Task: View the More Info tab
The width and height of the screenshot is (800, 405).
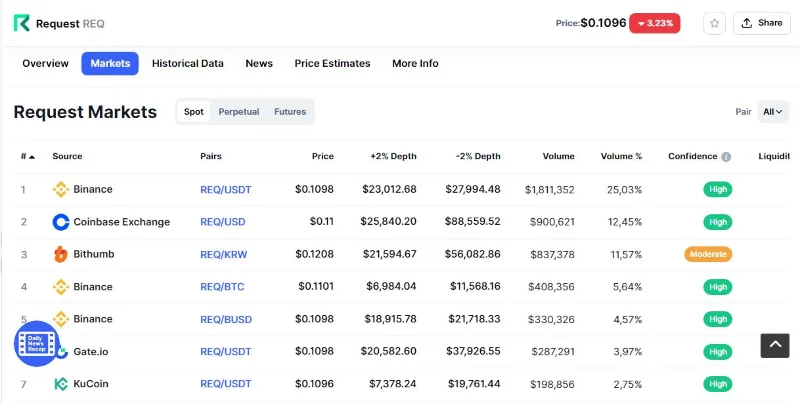Action: [x=415, y=64]
